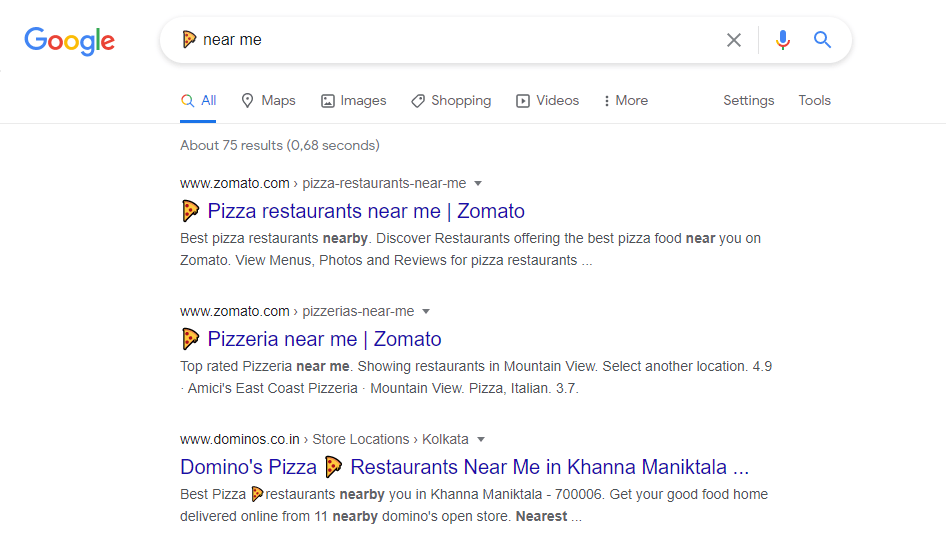946x536 pixels.
Task: Expand dropdown arrow next to pizzerias-near-me URL
Action: pyautogui.click(x=426, y=311)
